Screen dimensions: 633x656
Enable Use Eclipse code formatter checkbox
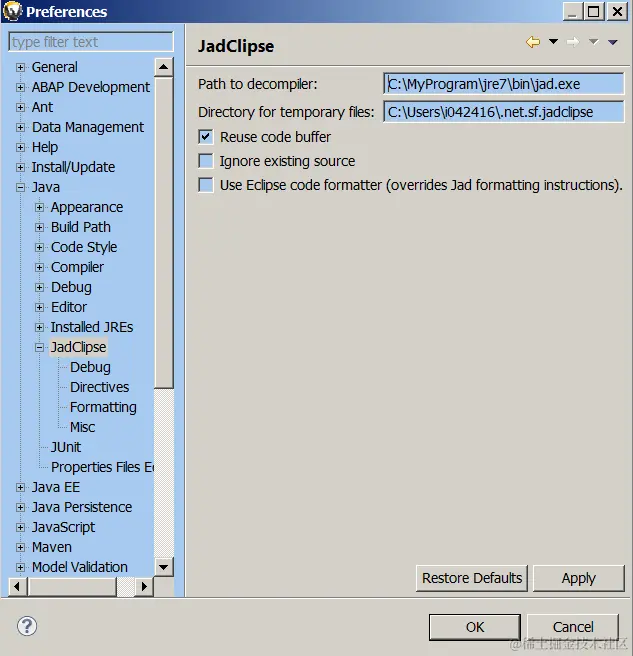pyautogui.click(x=206, y=185)
